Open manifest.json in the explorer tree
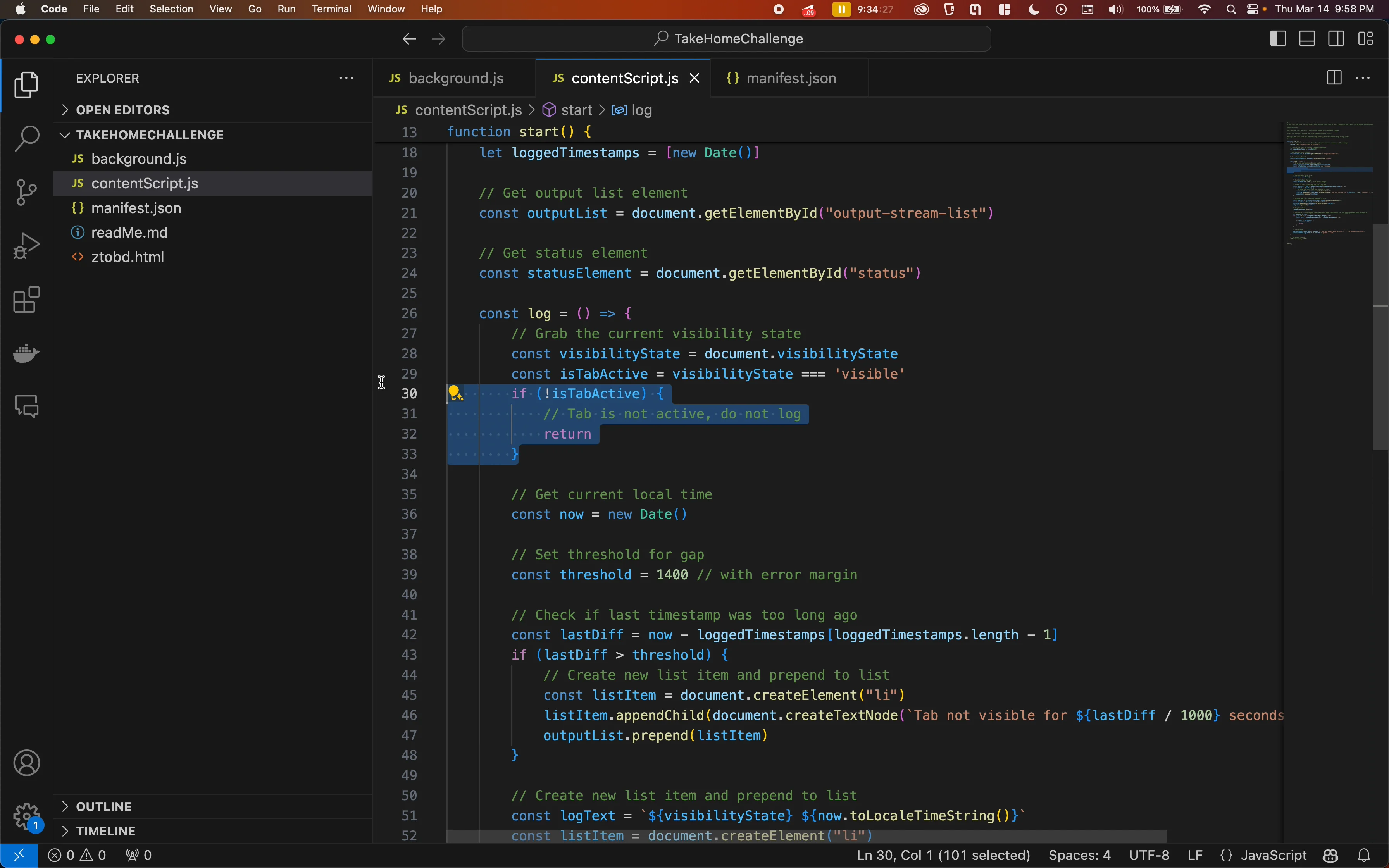 (x=212, y=208)
